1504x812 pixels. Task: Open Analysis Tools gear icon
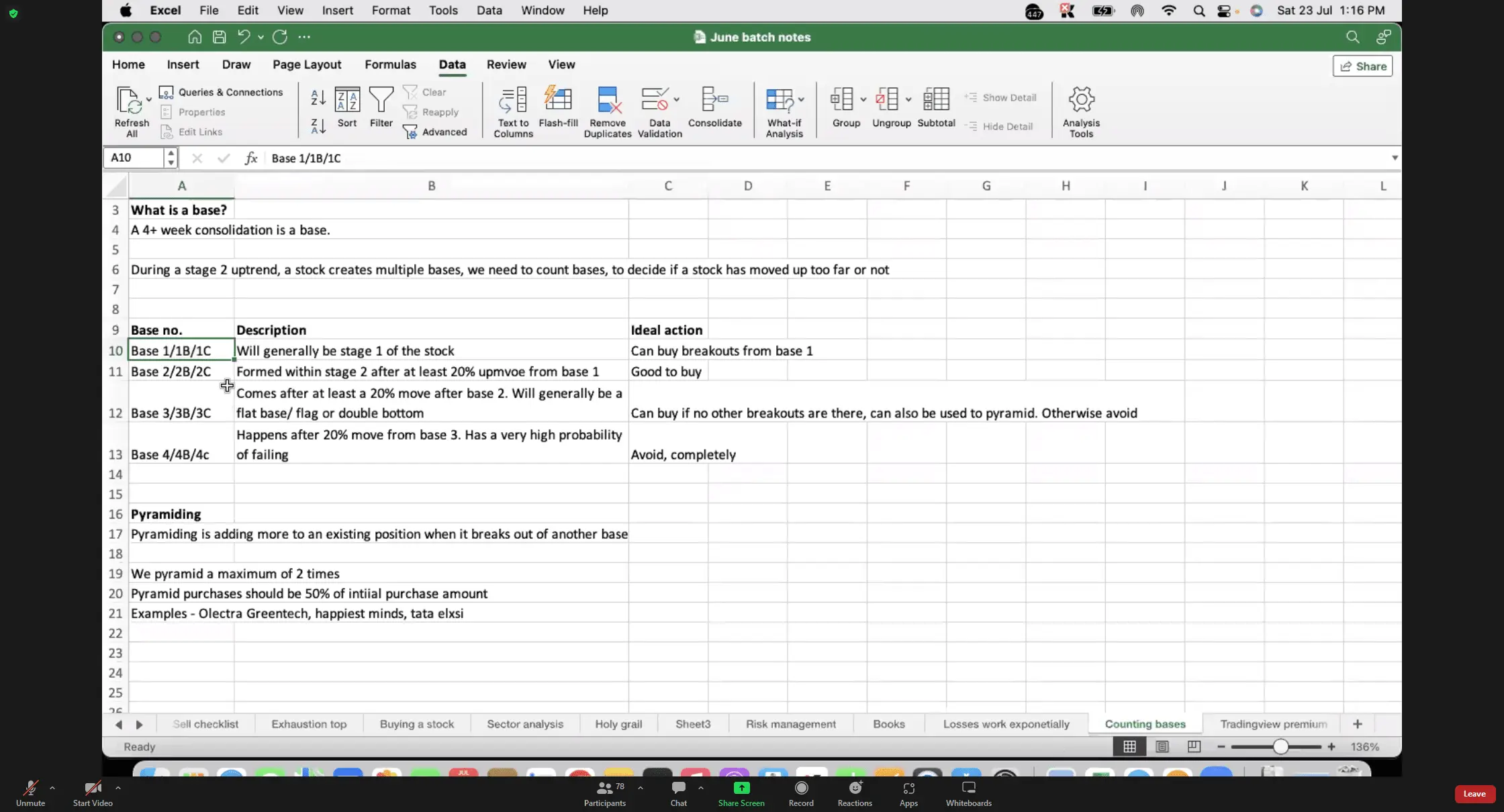click(1081, 100)
